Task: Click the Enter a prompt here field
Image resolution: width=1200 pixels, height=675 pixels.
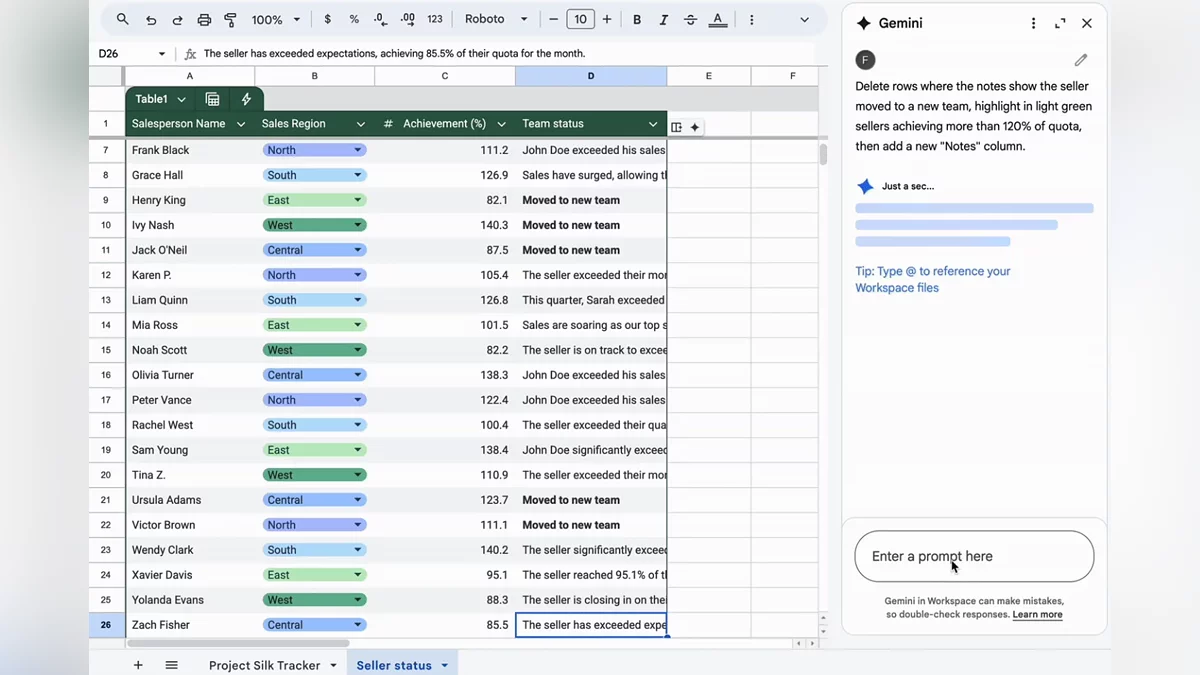Action: pyautogui.click(x=973, y=556)
